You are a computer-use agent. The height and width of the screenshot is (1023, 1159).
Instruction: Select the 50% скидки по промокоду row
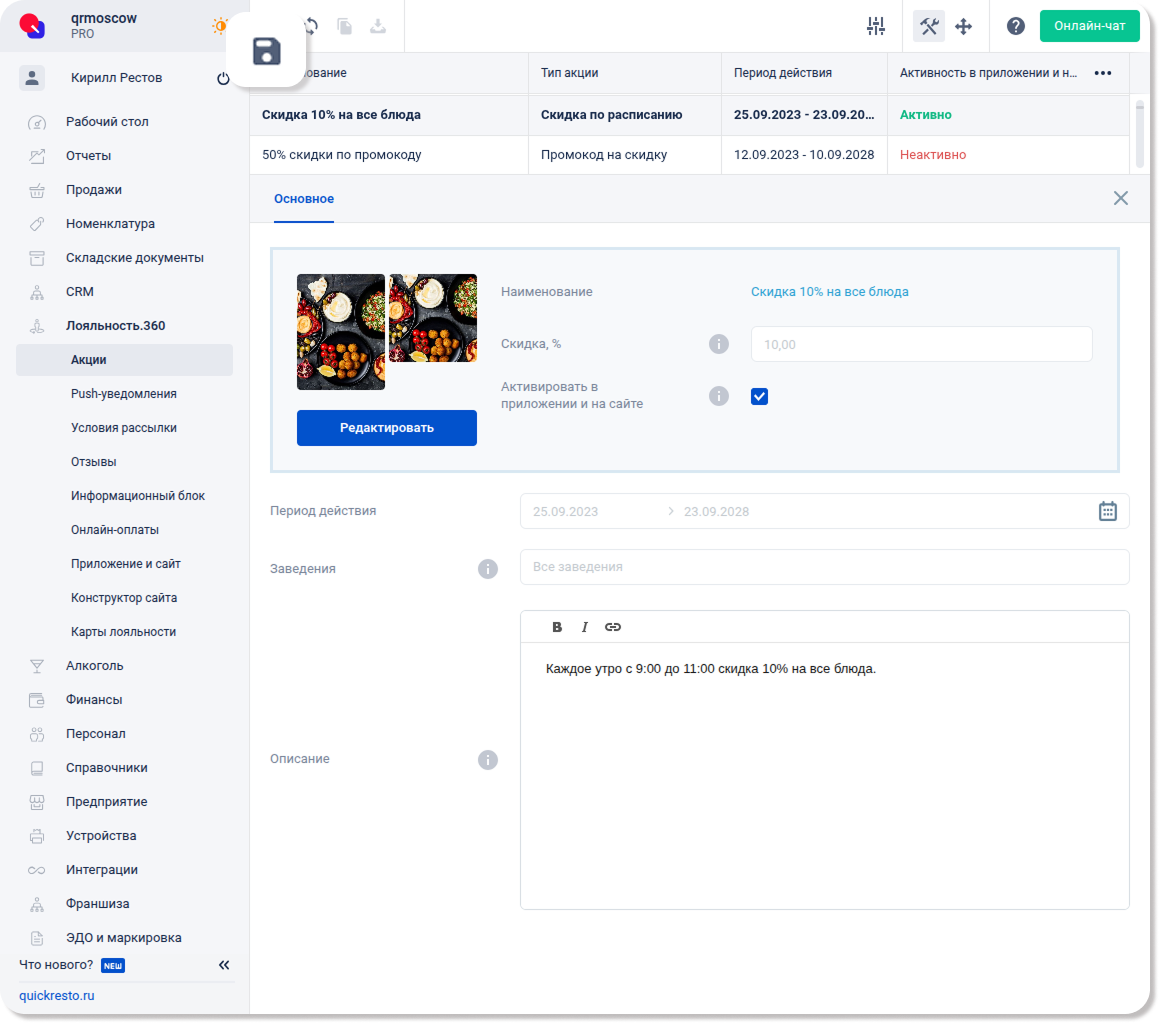(x=388, y=155)
